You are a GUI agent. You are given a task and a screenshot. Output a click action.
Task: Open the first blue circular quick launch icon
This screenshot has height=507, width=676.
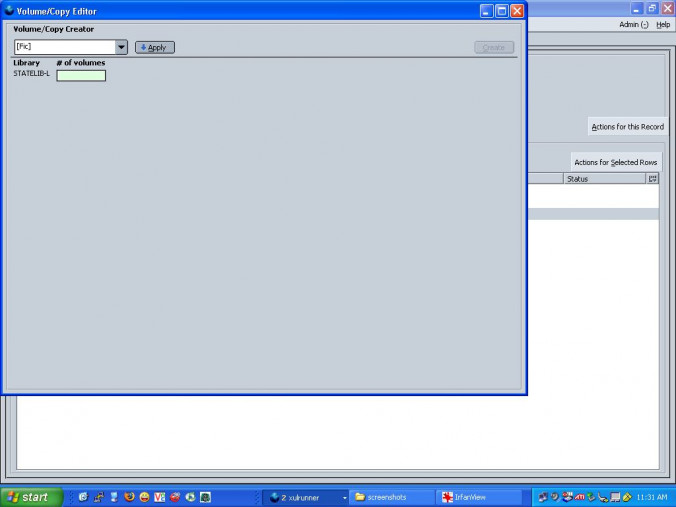[x=83, y=497]
